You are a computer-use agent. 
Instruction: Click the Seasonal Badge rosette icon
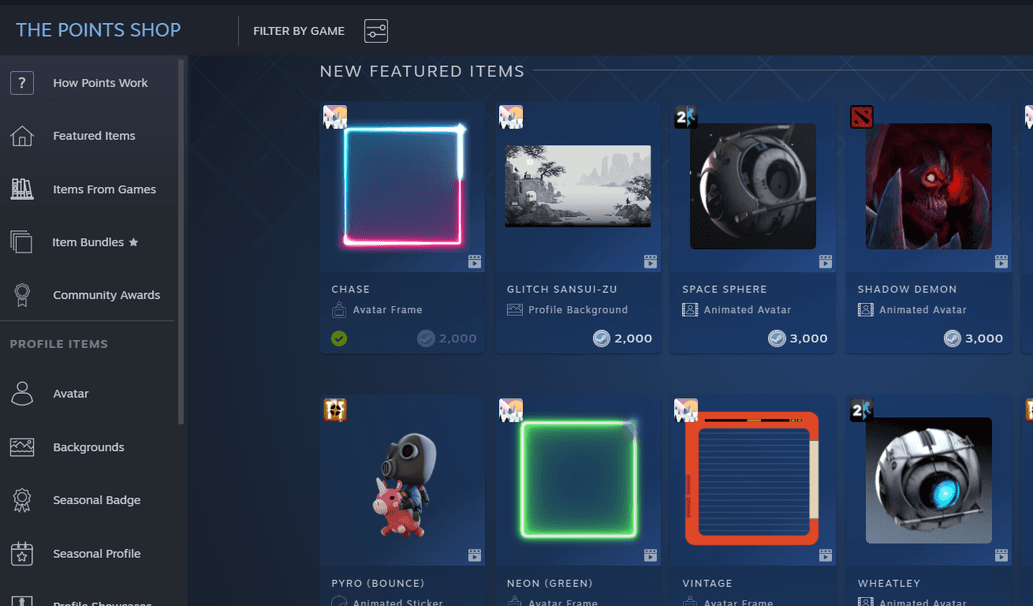(22, 500)
